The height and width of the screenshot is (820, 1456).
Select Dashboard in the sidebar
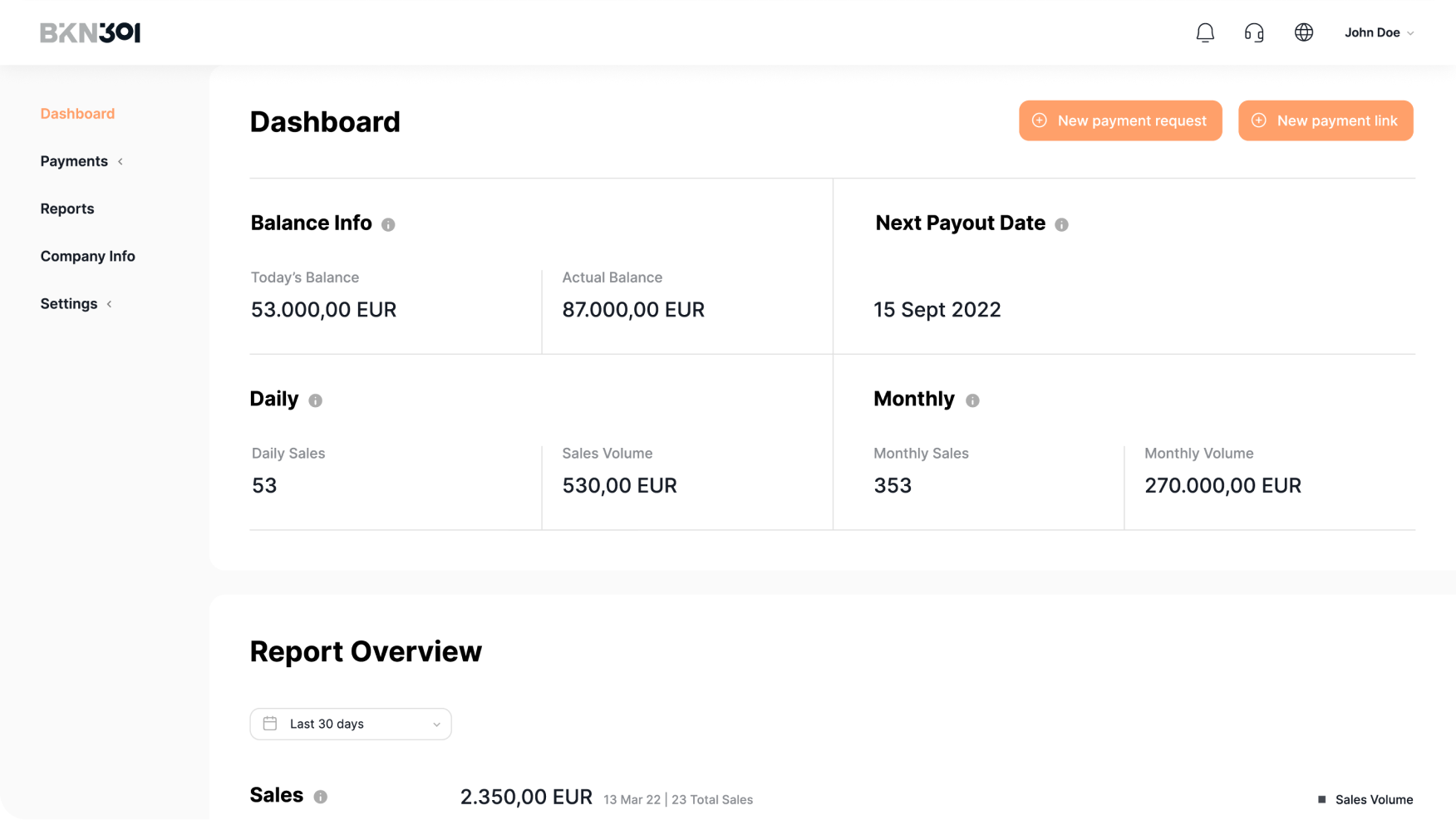click(77, 114)
